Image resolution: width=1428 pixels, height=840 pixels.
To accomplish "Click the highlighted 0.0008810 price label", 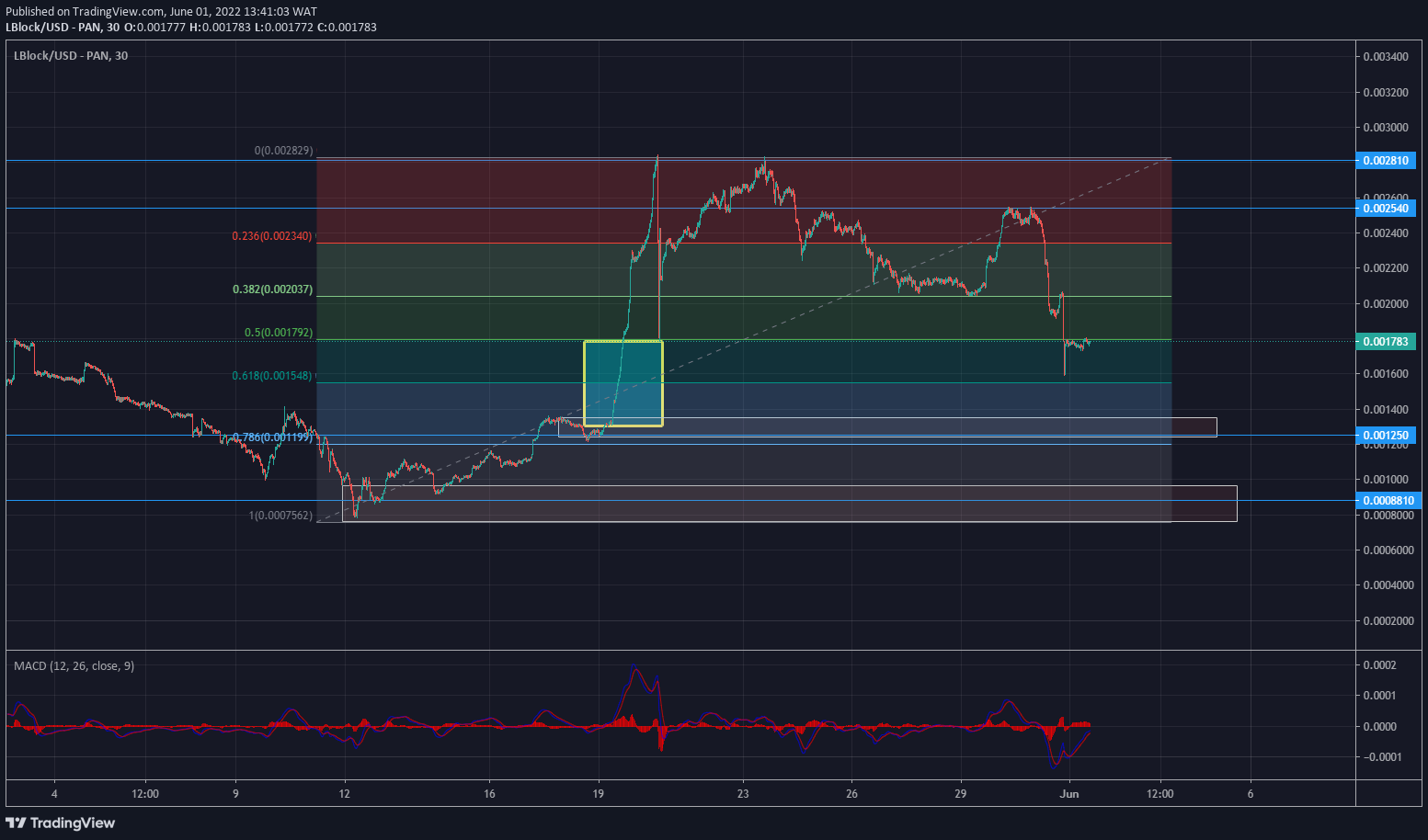I will coord(1388,500).
